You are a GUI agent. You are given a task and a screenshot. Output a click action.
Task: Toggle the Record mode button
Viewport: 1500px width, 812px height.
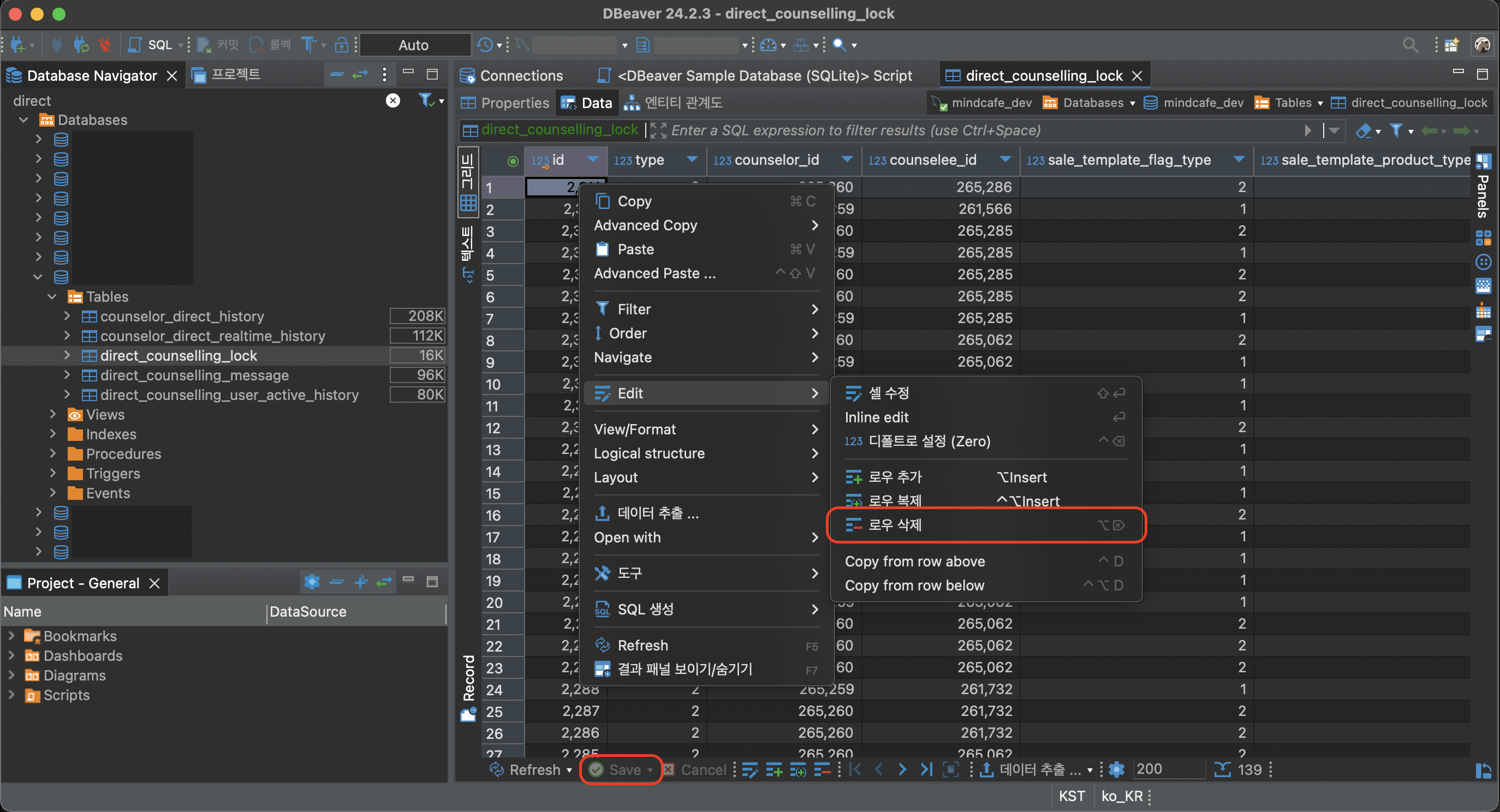468,688
